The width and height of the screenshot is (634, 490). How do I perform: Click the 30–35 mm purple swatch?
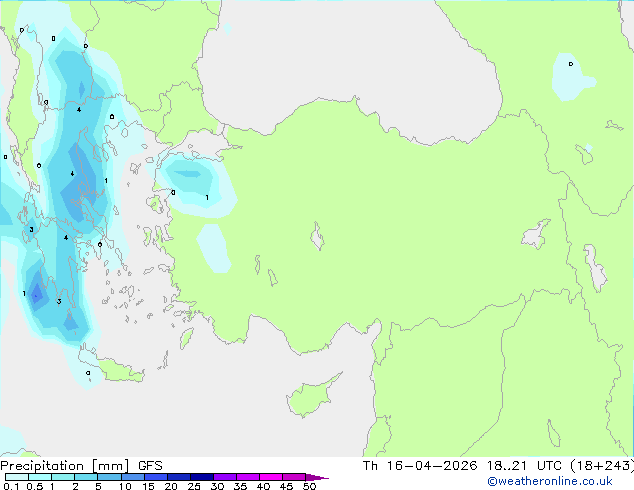point(224,477)
